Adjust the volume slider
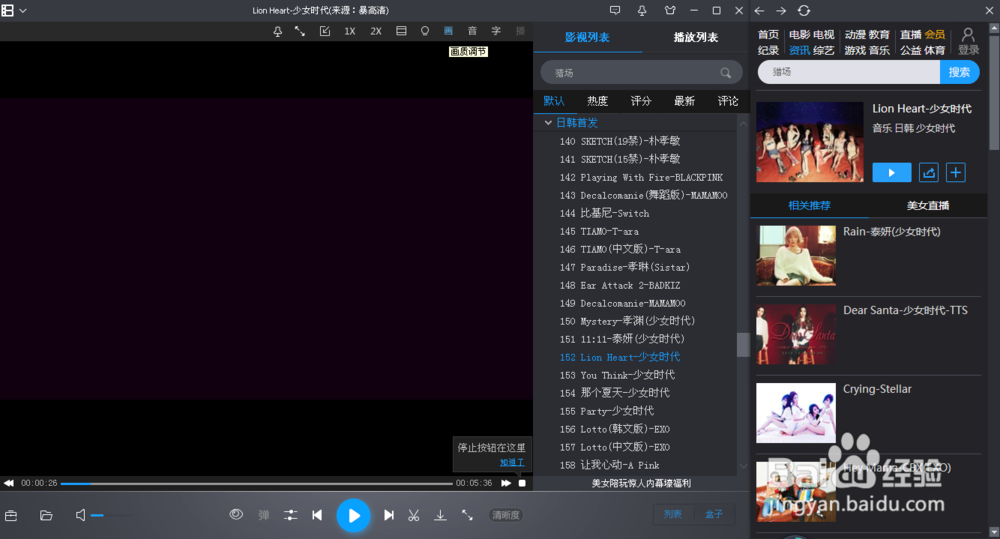Image resolution: width=1000 pixels, height=539 pixels. pos(112,515)
